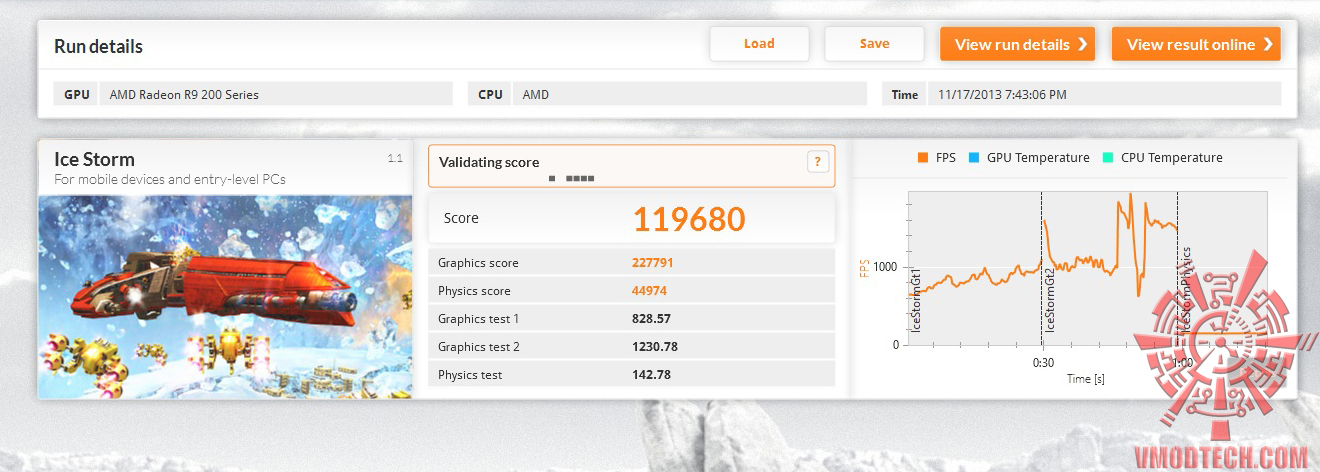Viewport: 1320px width, 472px height.
Task: Click the version number 1.1 label
Action: click(394, 158)
